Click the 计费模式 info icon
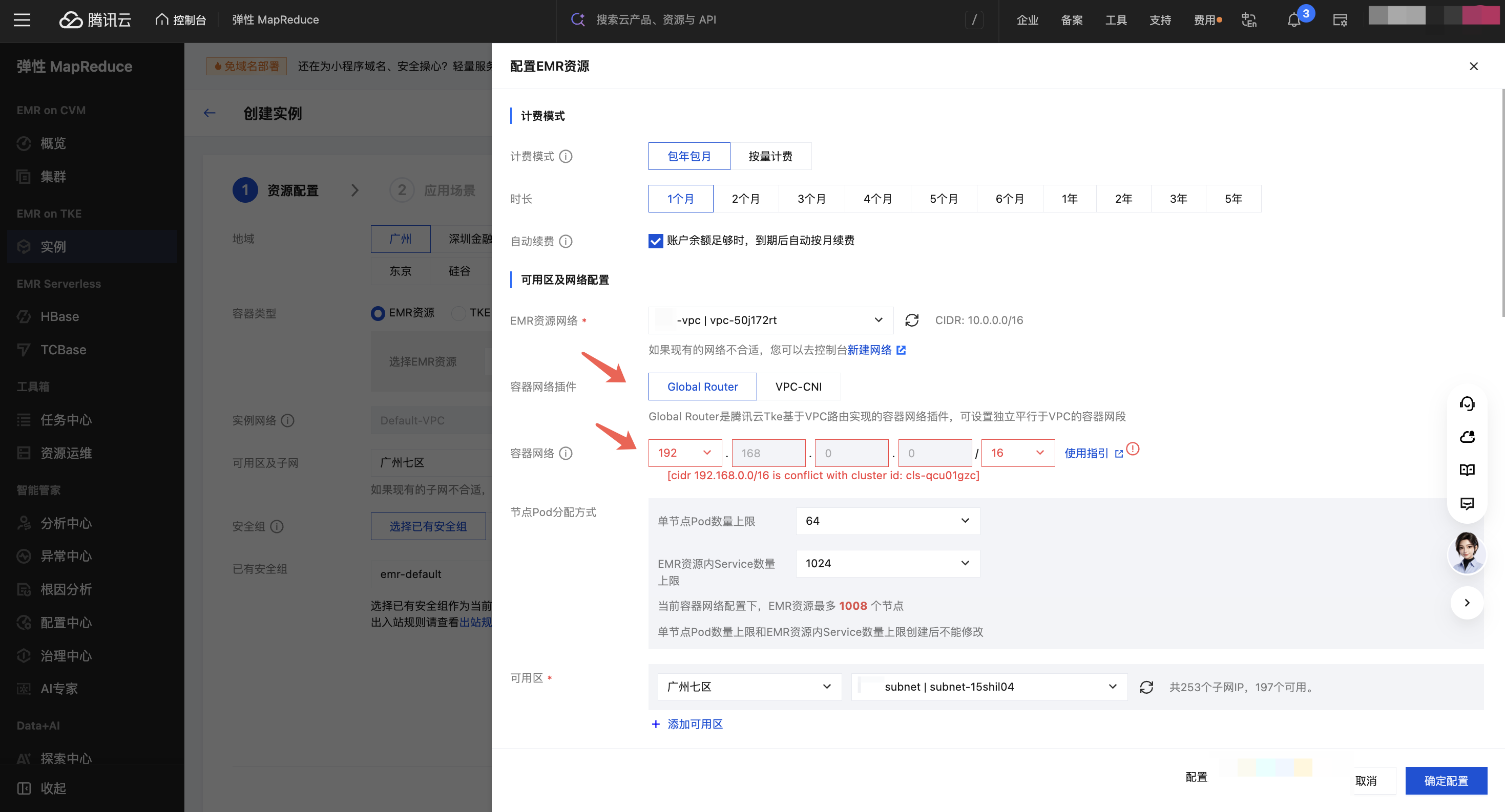Viewport: 1505px width, 812px height. coord(566,157)
